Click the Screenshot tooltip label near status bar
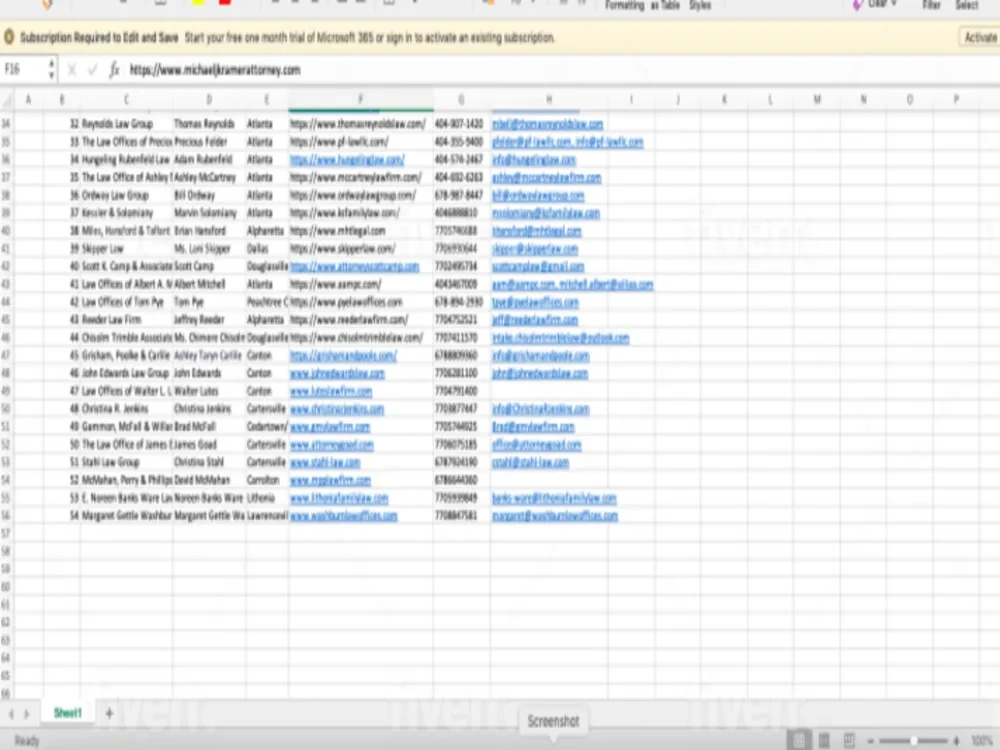 pyautogui.click(x=553, y=721)
